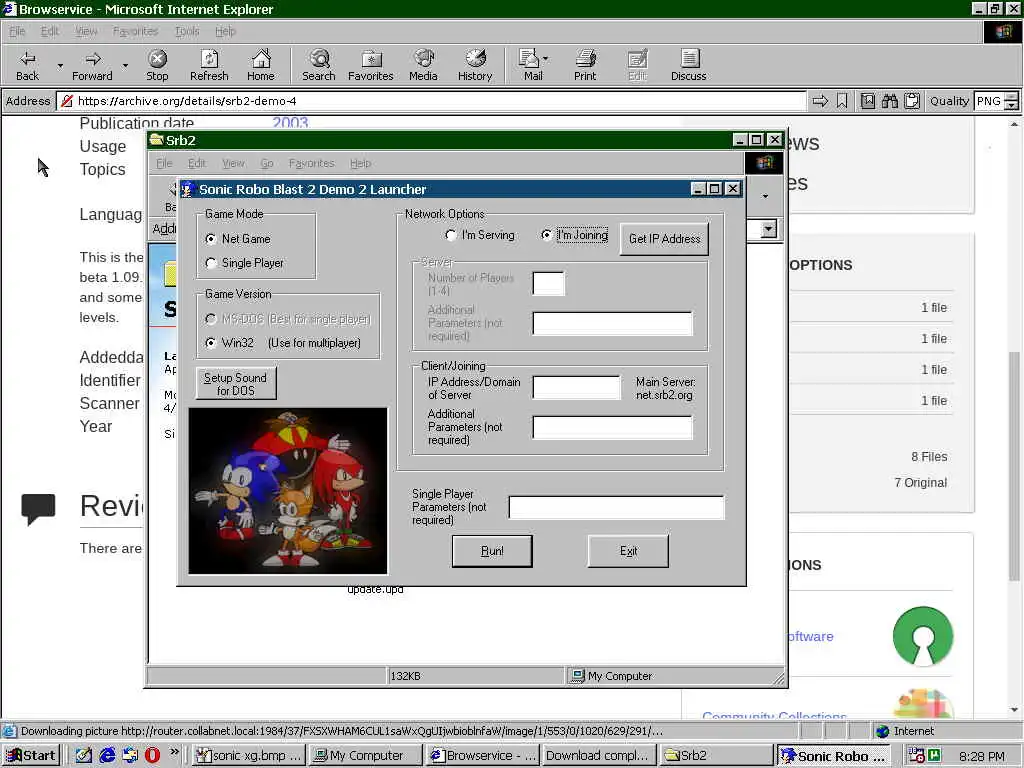Open the Srb2 window address dropdown

click(x=769, y=229)
